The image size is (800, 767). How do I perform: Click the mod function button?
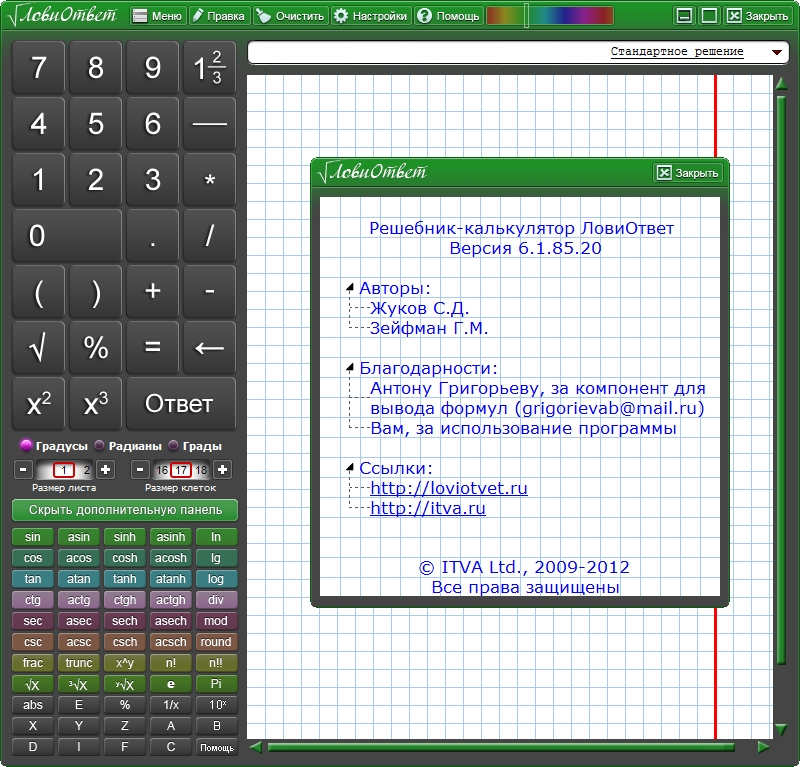click(216, 621)
